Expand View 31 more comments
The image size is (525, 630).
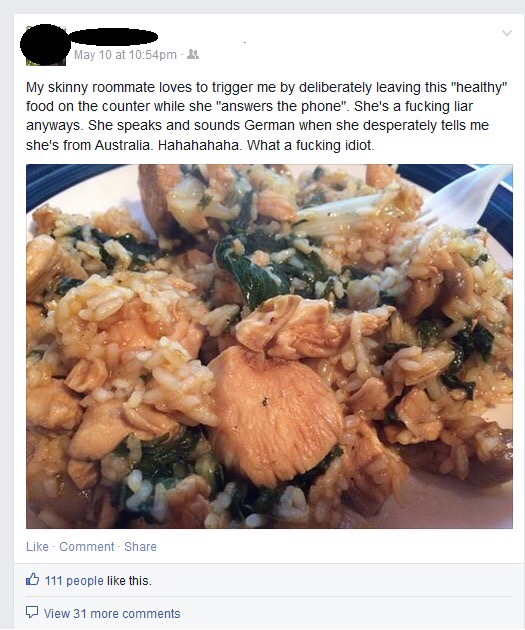click(112, 614)
